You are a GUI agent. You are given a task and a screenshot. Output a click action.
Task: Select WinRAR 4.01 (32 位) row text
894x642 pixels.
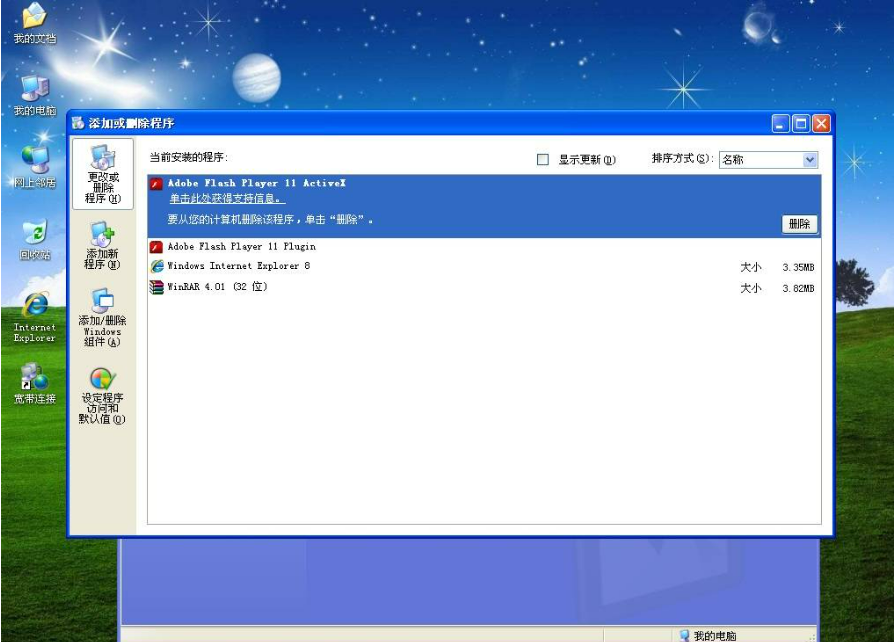pyautogui.click(x=217, y=286)
